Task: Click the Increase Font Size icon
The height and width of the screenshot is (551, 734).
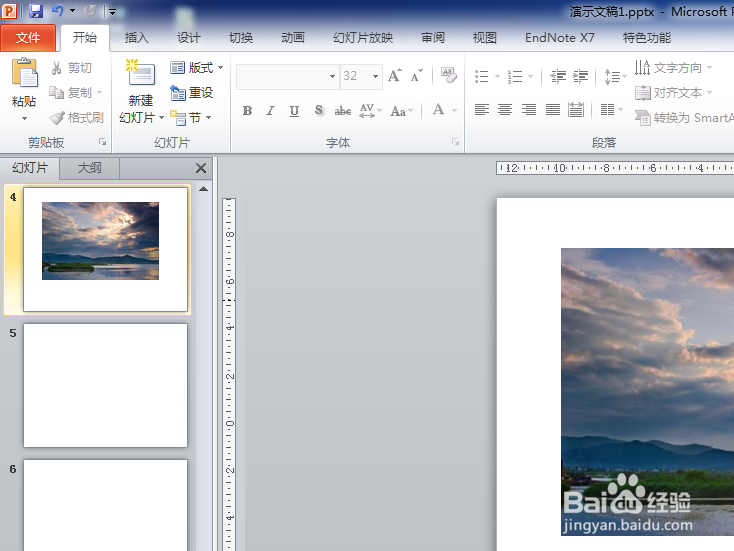Action: 394,75
